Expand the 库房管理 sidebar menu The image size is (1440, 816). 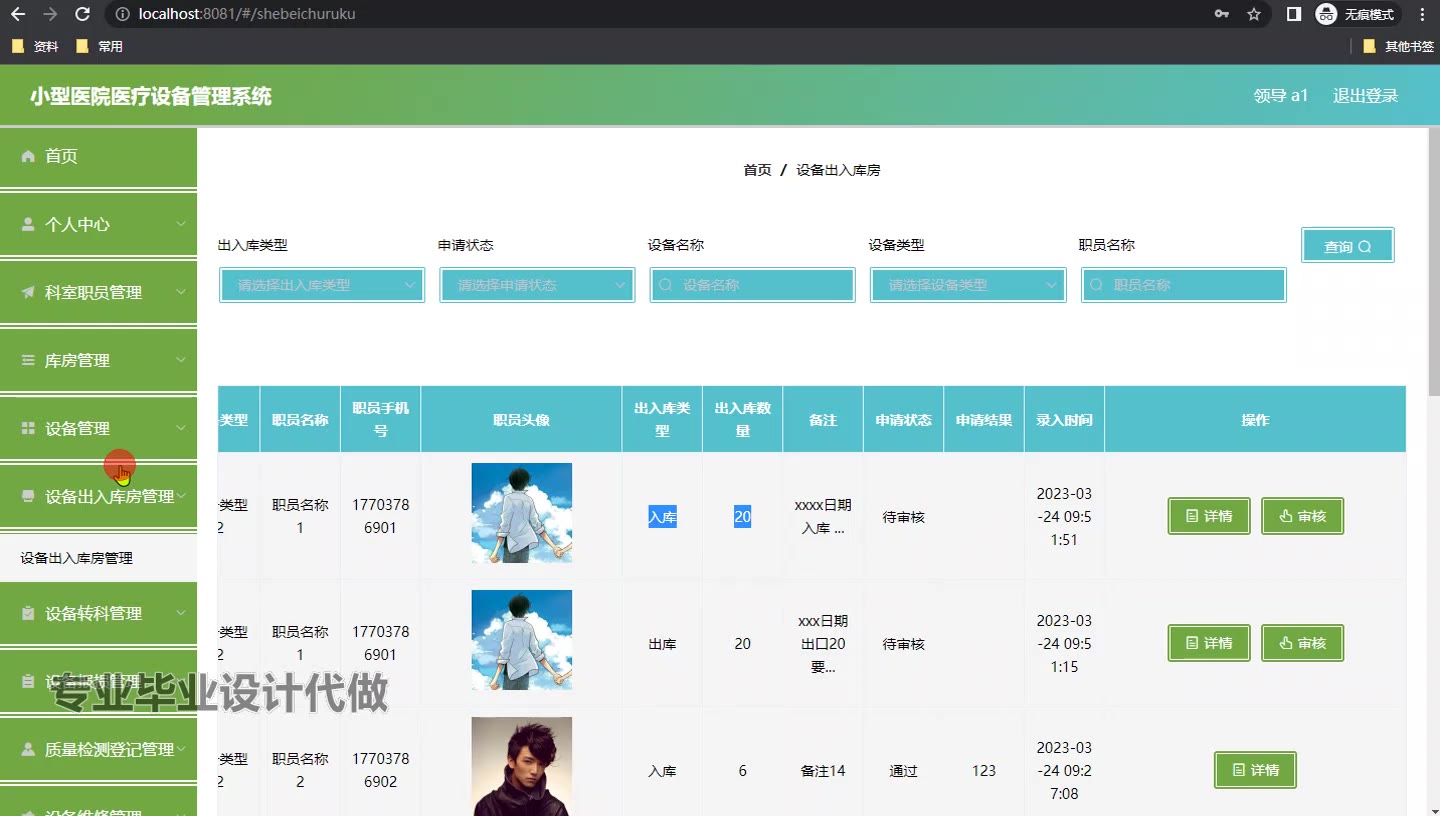98,360
